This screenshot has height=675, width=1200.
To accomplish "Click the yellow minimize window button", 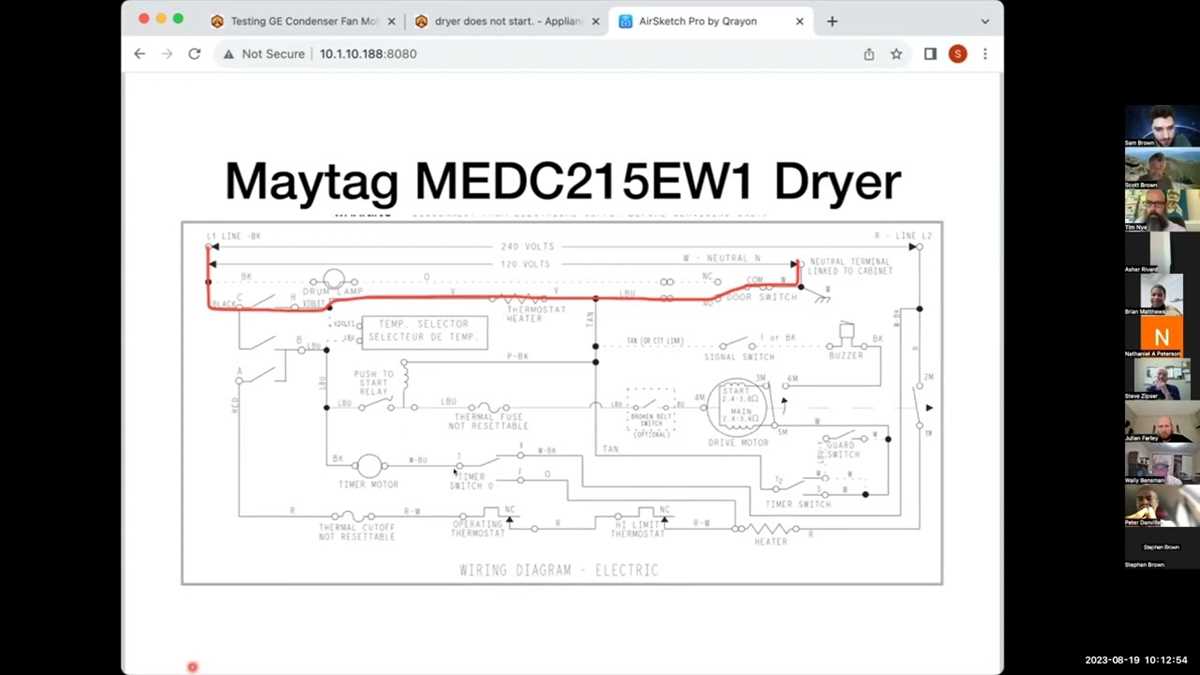I will pyautogui.click(x=161, y=19).
